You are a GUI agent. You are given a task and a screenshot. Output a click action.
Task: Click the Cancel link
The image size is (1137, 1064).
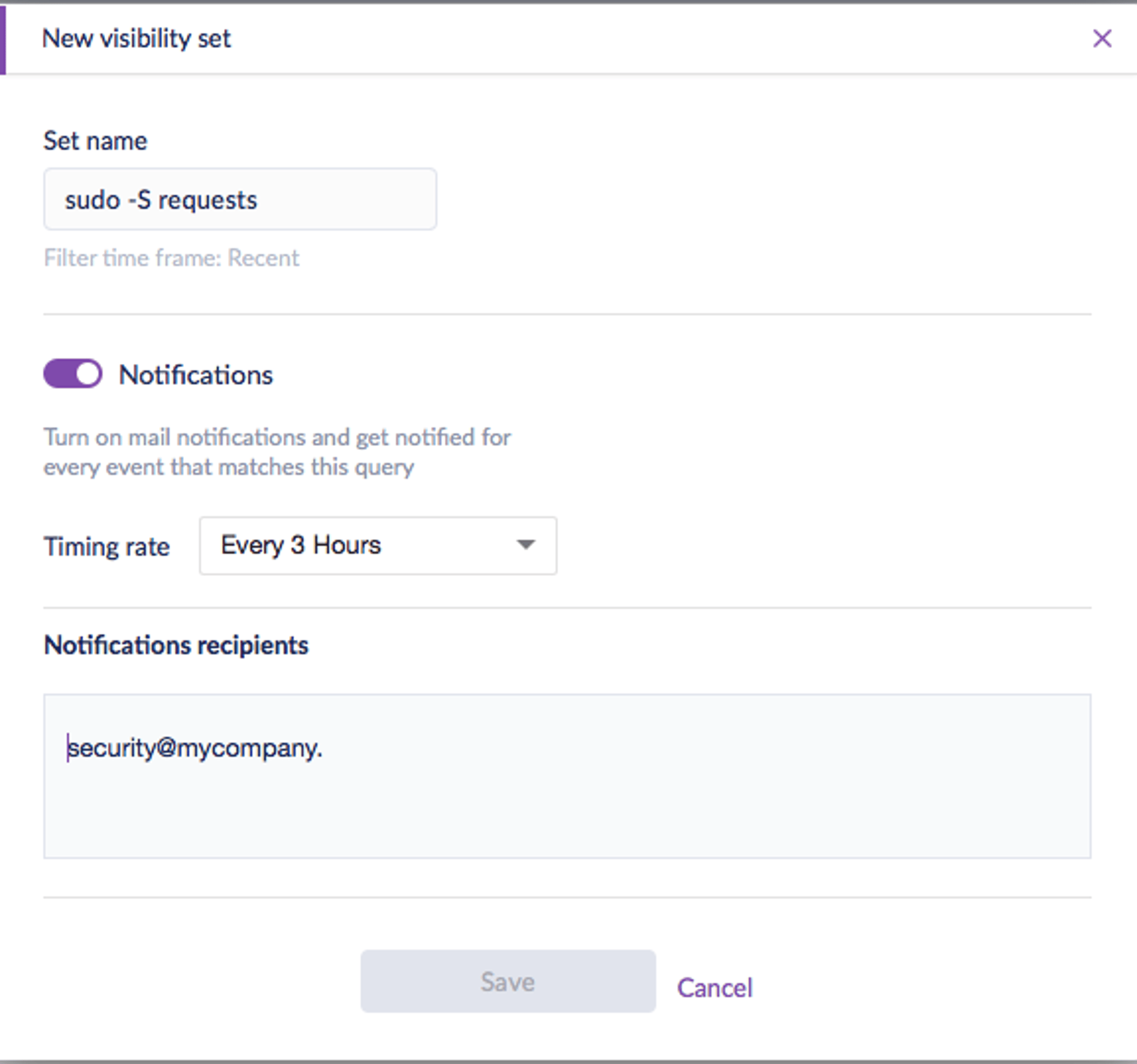pos(715,988)
